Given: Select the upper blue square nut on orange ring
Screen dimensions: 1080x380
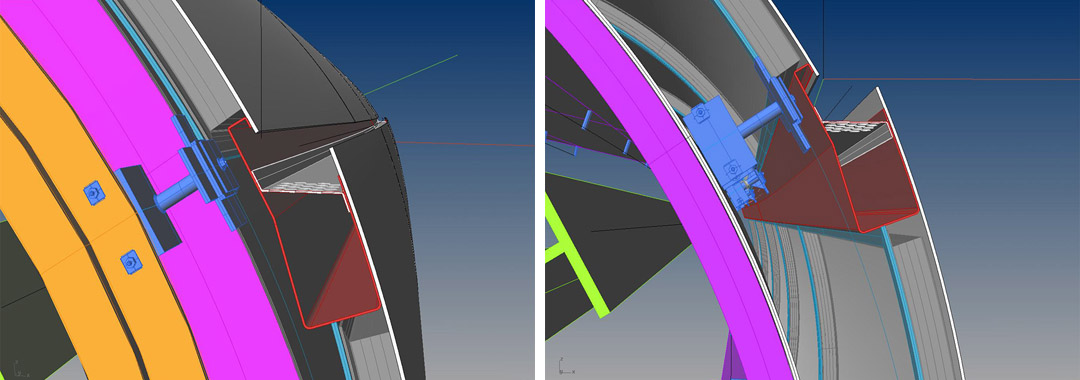Looking at the screenshot, I should [x=94, y=193].
